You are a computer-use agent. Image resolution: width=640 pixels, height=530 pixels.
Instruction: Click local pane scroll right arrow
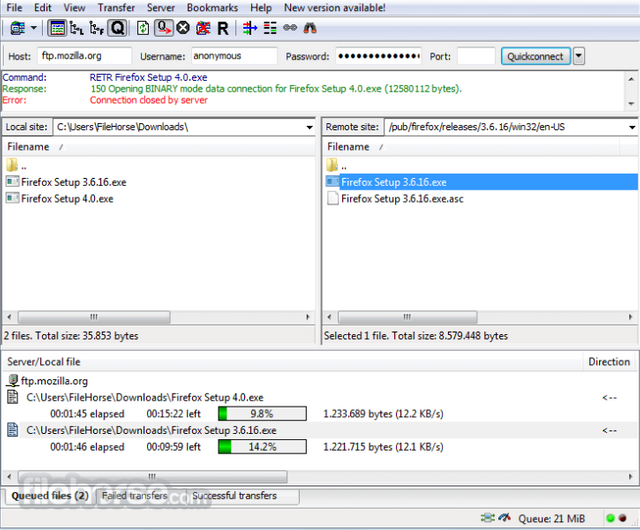point(308,317)
